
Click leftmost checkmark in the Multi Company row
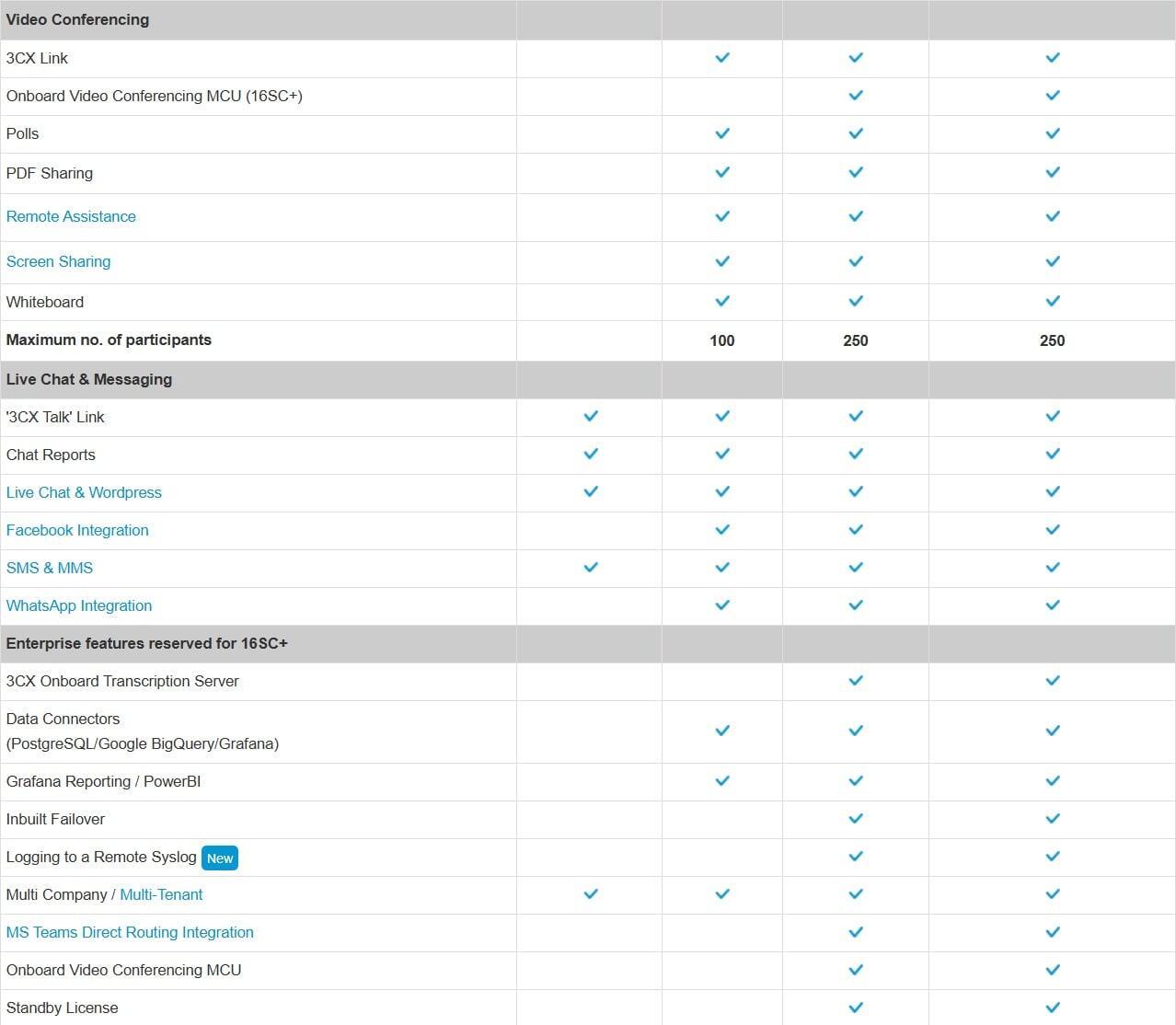tap(591, 894)
